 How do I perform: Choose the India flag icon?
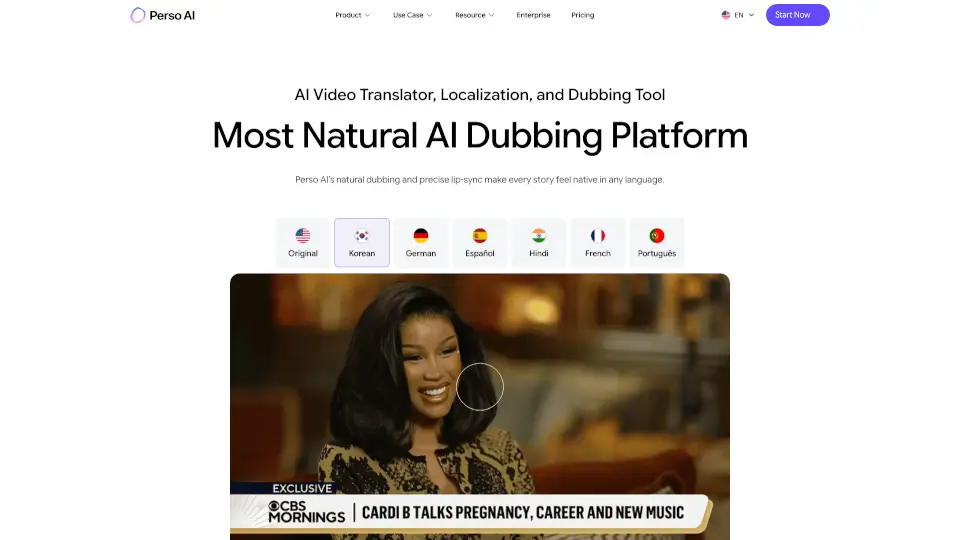point(539,236)
